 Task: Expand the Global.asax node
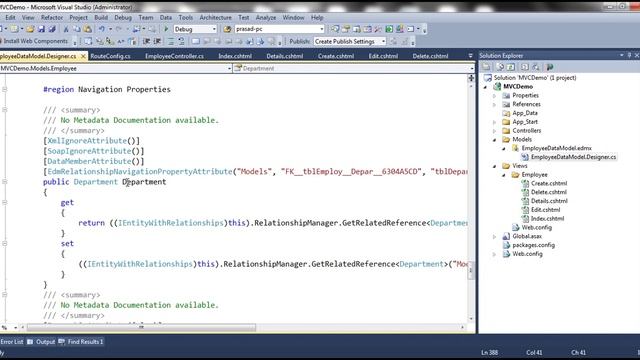point(495,237)
